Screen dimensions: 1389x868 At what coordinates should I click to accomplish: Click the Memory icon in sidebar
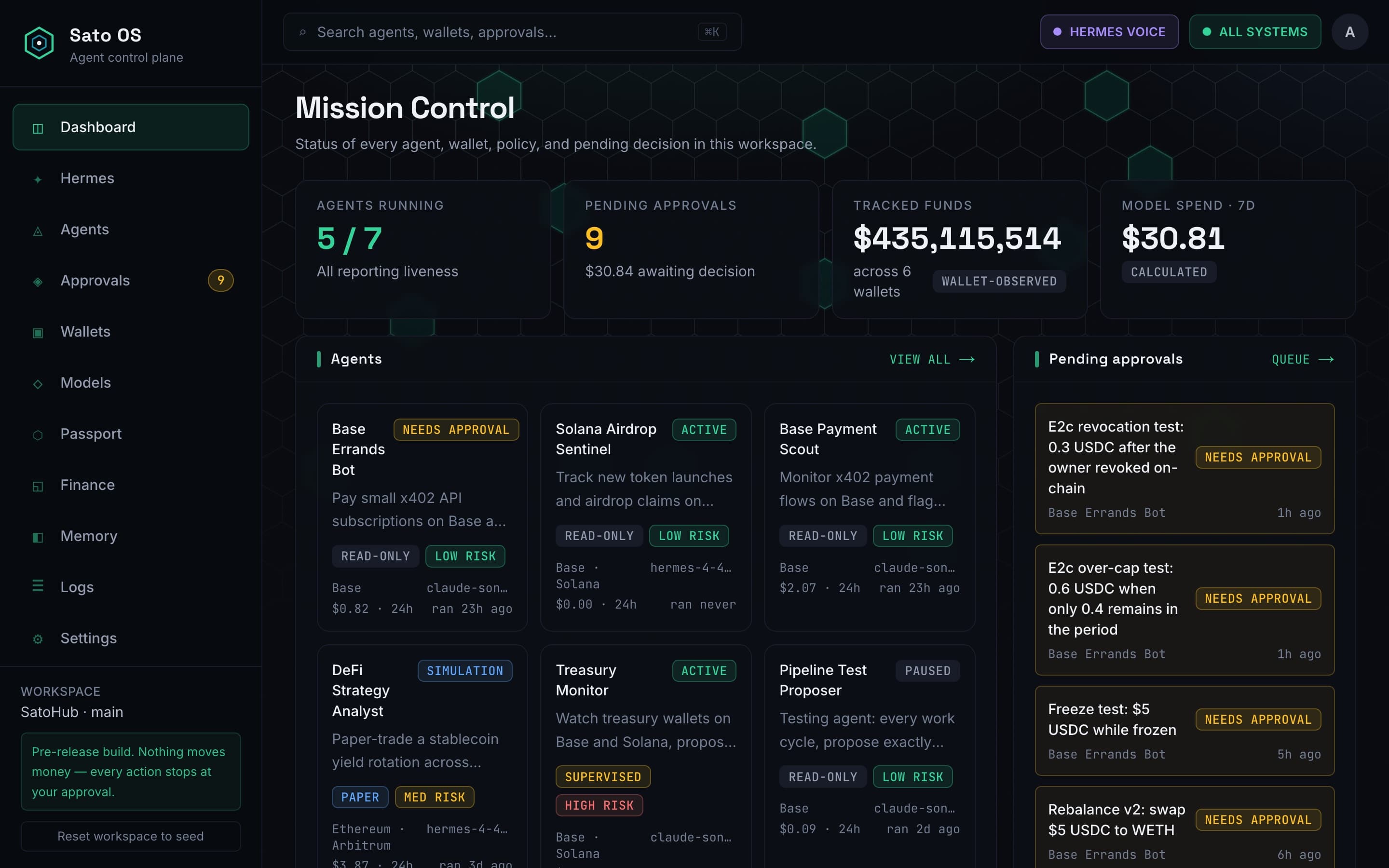[38, 537]
